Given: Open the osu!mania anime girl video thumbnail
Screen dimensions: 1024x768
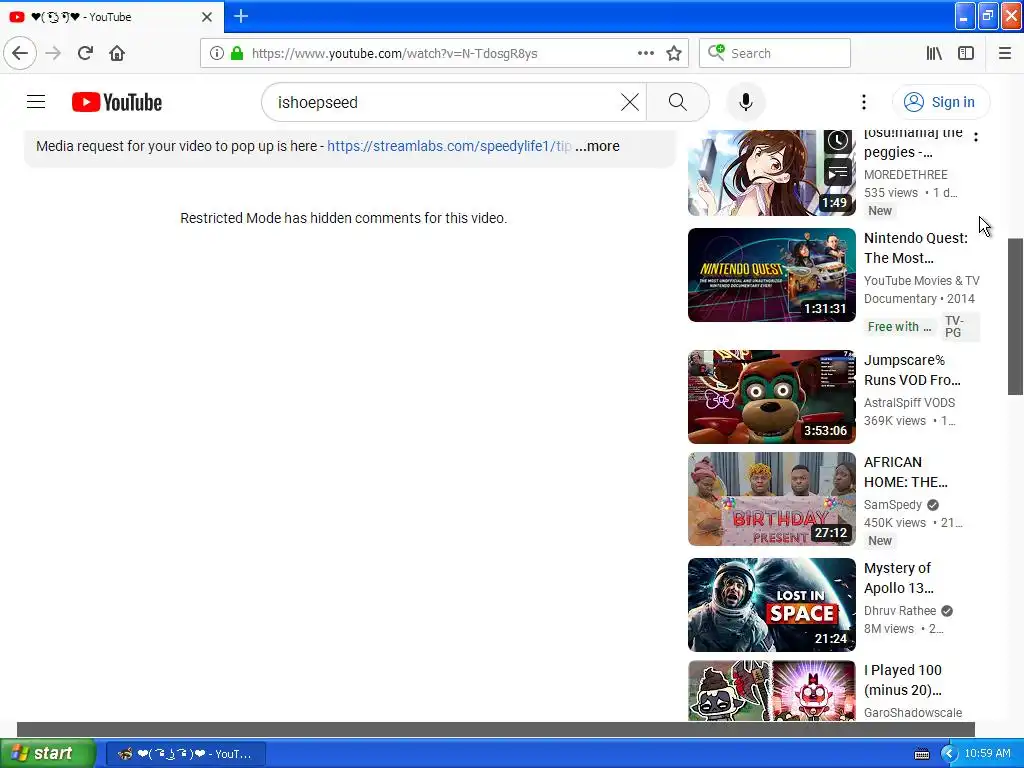Looking at the screenshot, I should pyautogui.click(x=772, y=172).
